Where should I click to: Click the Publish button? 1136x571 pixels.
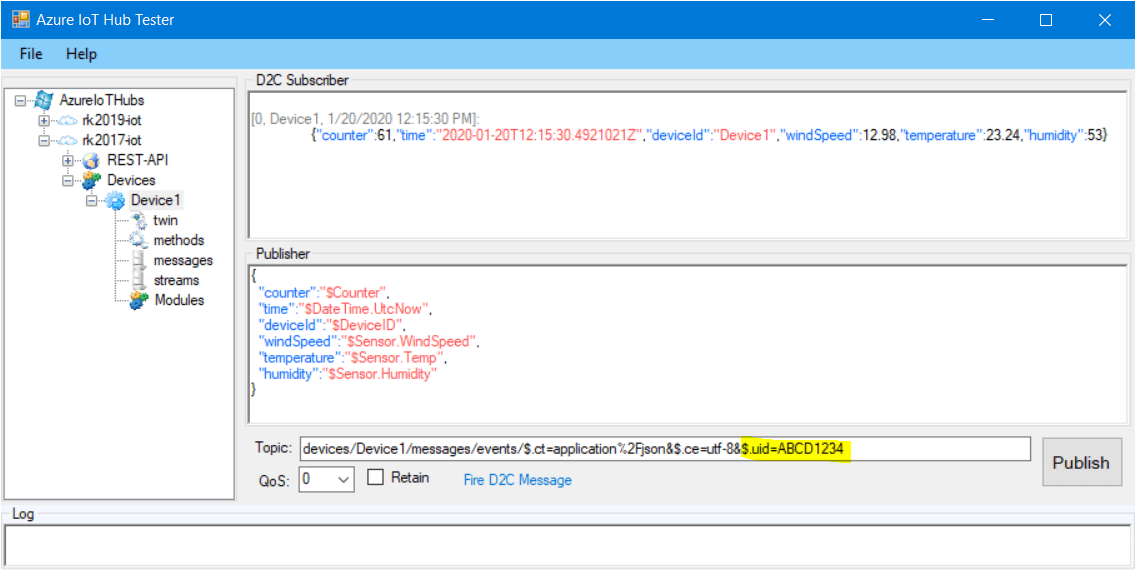[1082, 462]
